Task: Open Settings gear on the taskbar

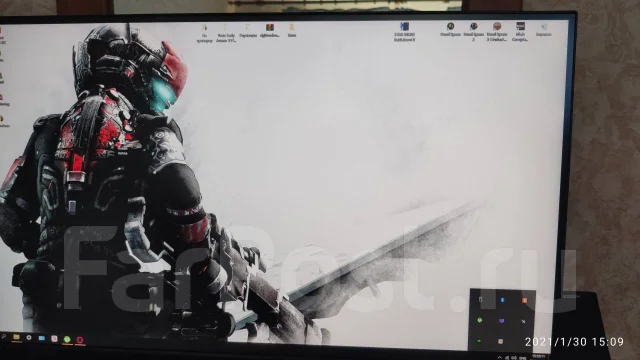Action: [29, 338]
